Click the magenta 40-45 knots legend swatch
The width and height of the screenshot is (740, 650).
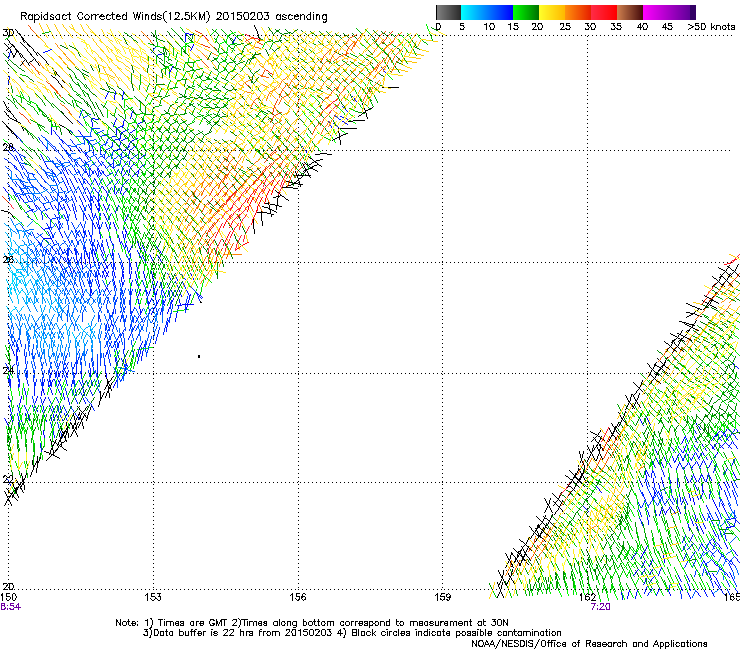point(656,12)
